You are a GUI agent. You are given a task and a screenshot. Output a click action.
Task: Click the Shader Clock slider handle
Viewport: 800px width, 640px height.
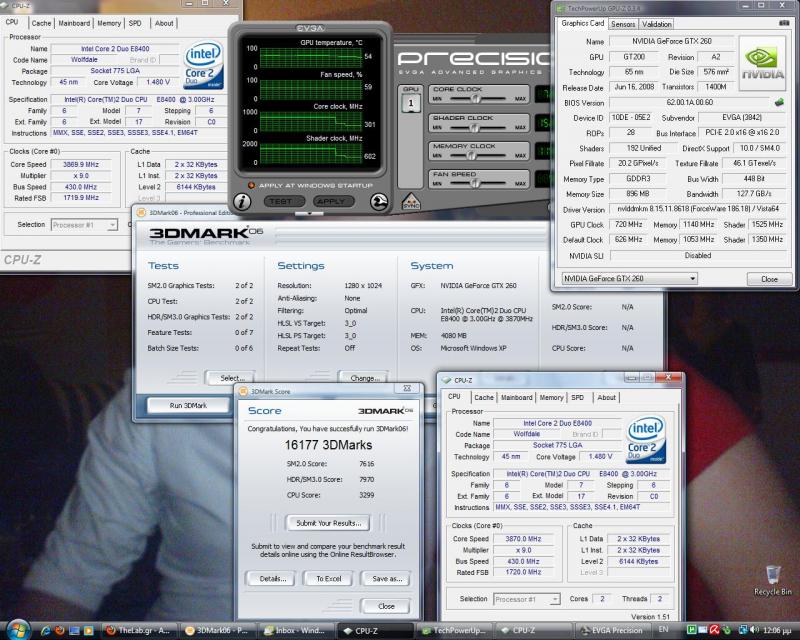click(x=475, y=127)
